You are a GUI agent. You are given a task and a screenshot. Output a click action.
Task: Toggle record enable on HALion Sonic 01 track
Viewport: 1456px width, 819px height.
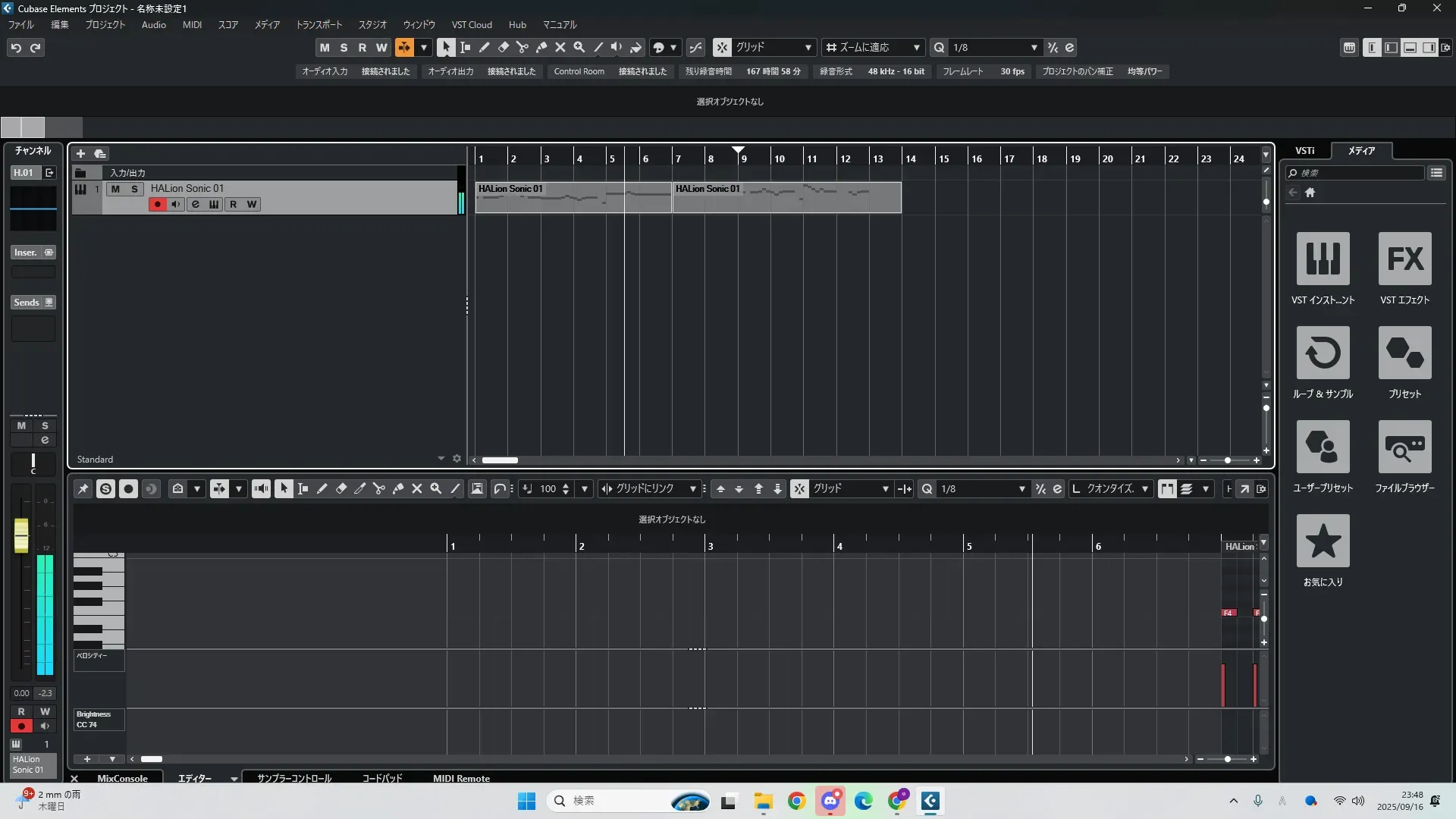157,204
